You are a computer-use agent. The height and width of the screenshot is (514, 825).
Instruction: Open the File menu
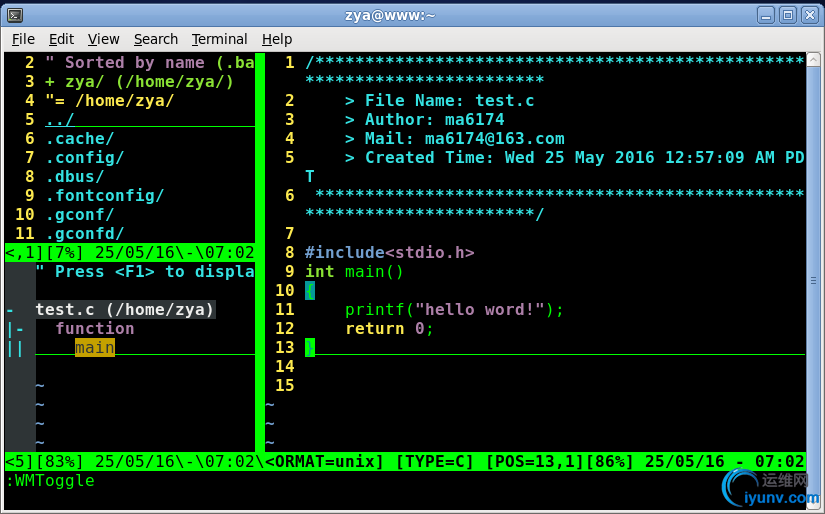(23, 39)
